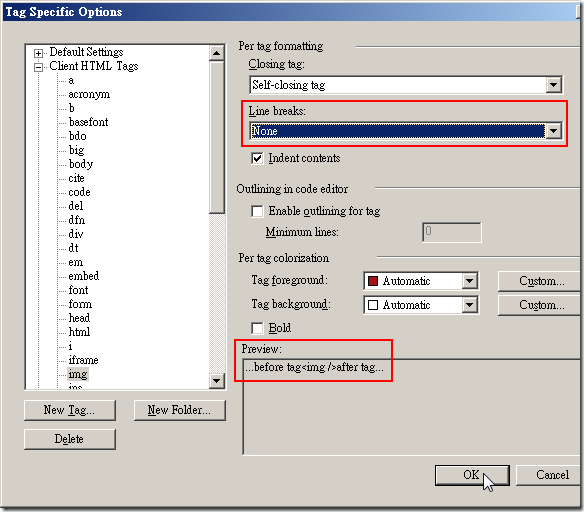Select the div tag
584x512 pixels.
[76, 234]
